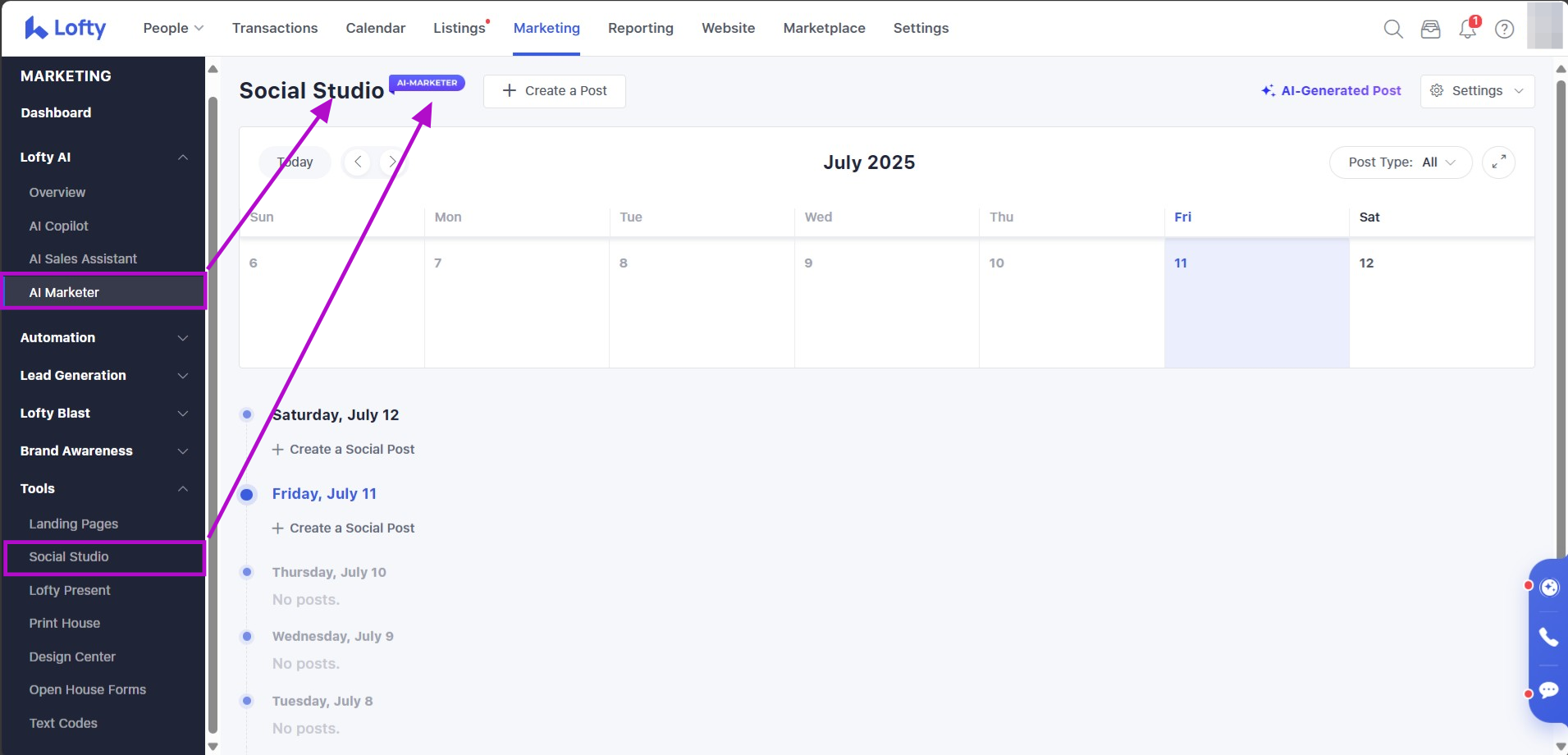Click the help question mark icon
This screenshot has height=755, width=1568.
point(1504,30)
